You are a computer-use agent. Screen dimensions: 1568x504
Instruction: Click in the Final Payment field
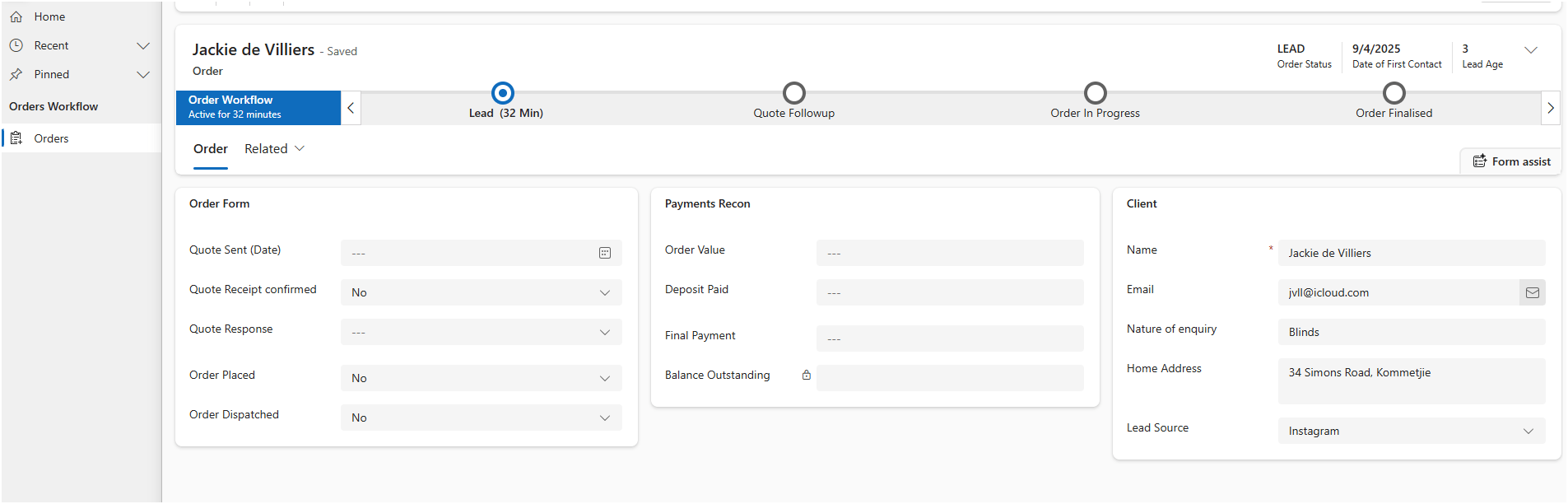[950, 338]
